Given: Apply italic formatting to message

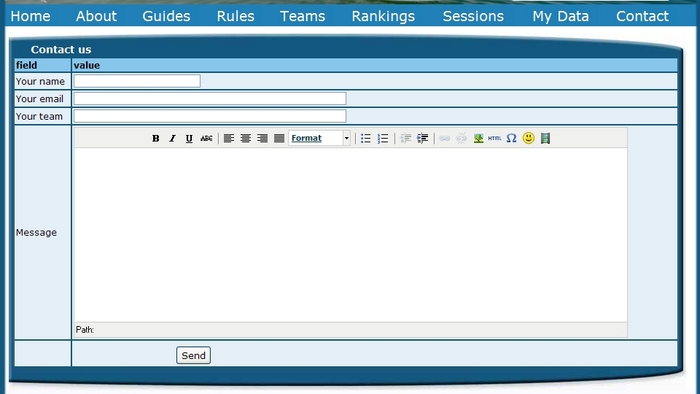Looking at the screenshot, I should pyautogui.click(x=172, y=138).
